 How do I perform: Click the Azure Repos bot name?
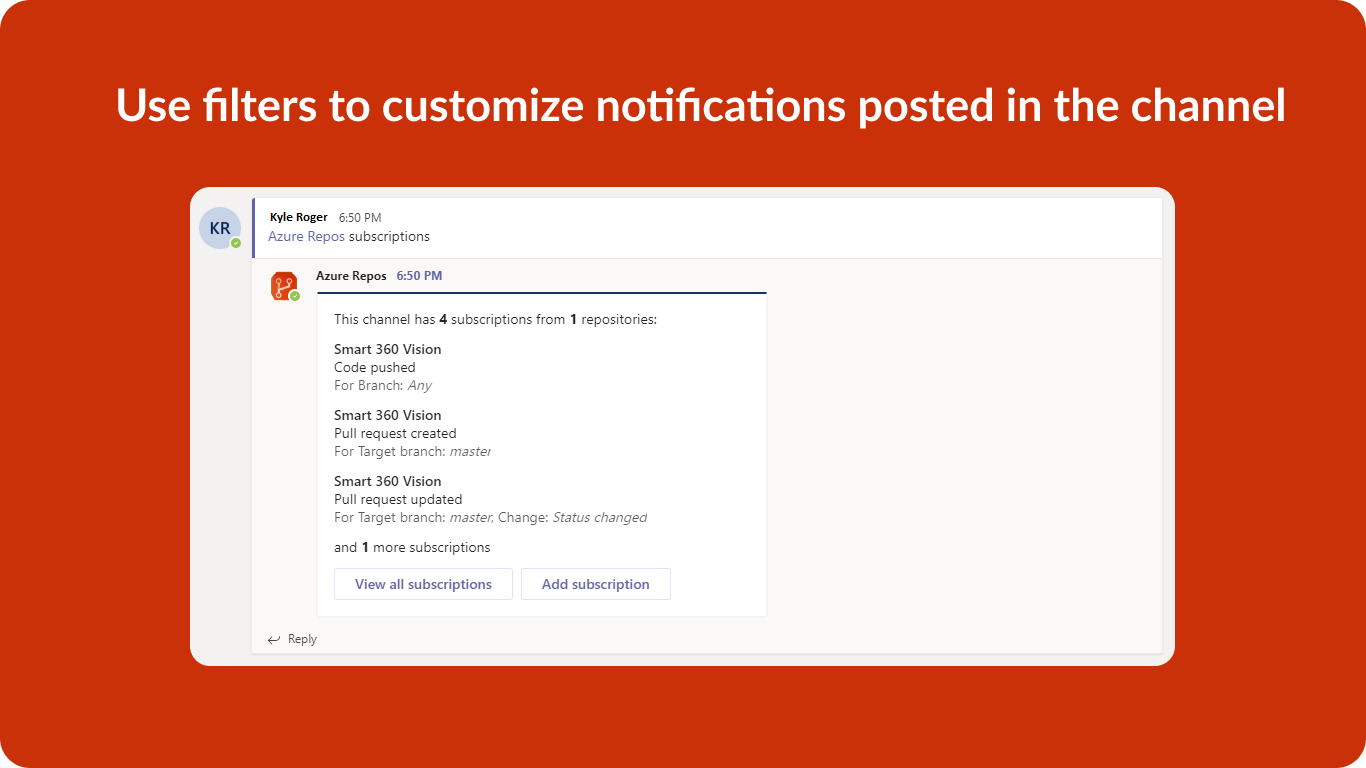(351, 276)
